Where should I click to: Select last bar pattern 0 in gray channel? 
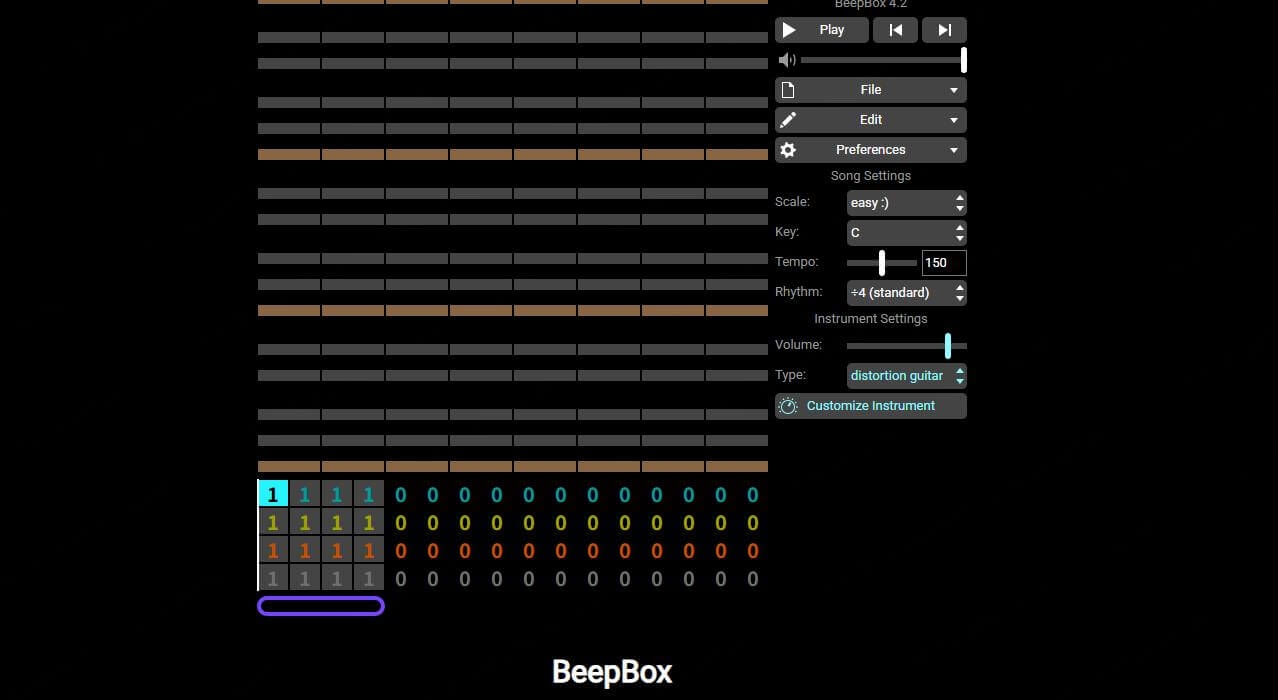[753, 578]
